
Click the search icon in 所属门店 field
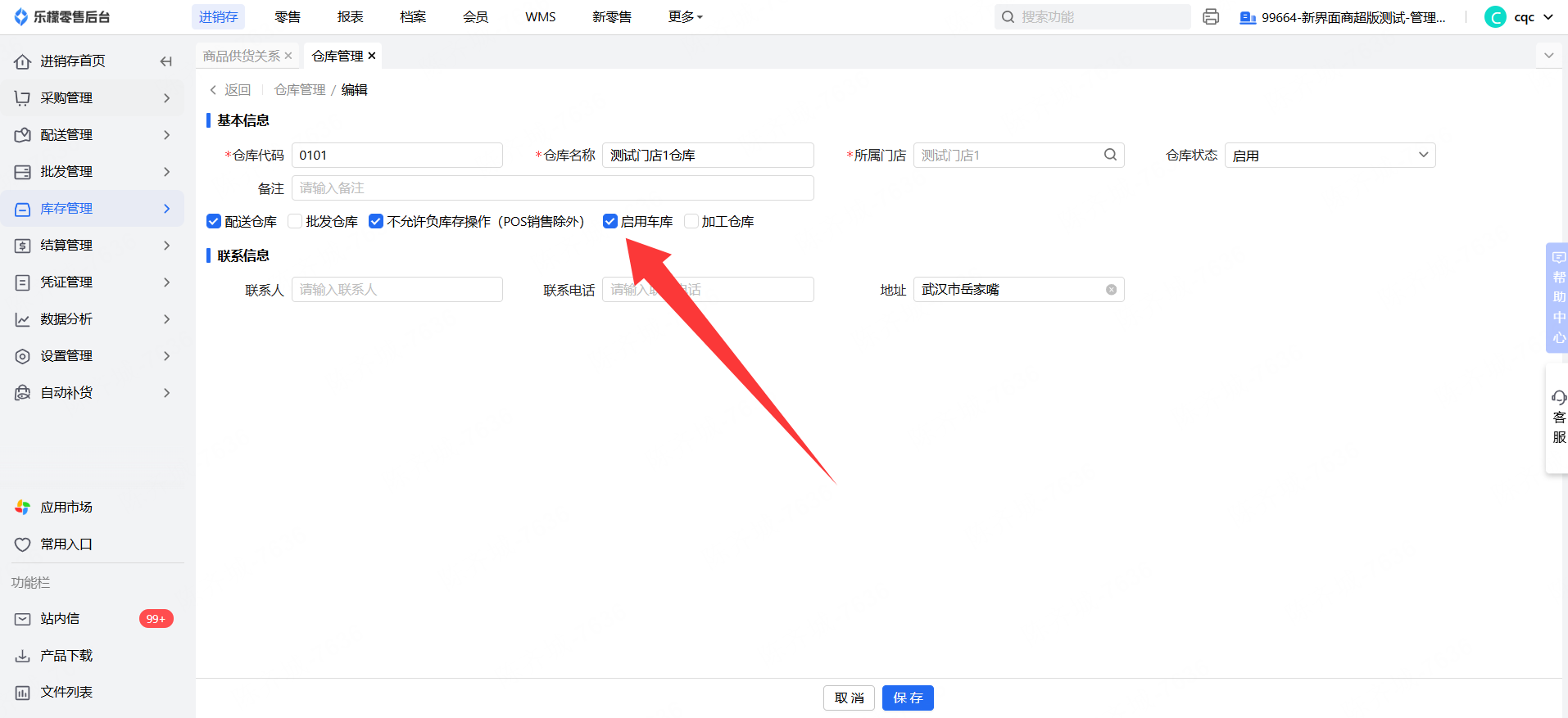tap(1110, 155)
